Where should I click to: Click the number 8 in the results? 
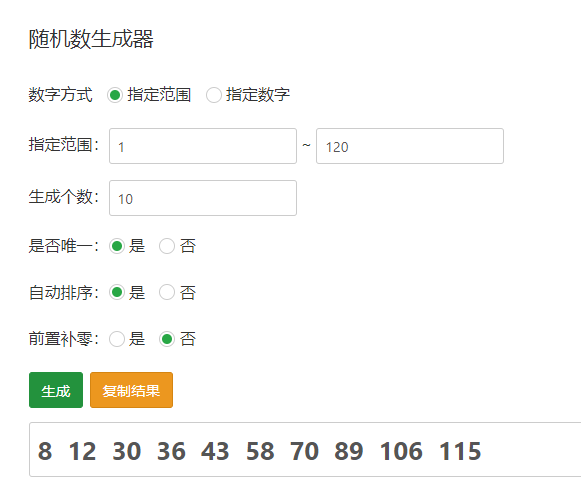click(x=45, y=451)
